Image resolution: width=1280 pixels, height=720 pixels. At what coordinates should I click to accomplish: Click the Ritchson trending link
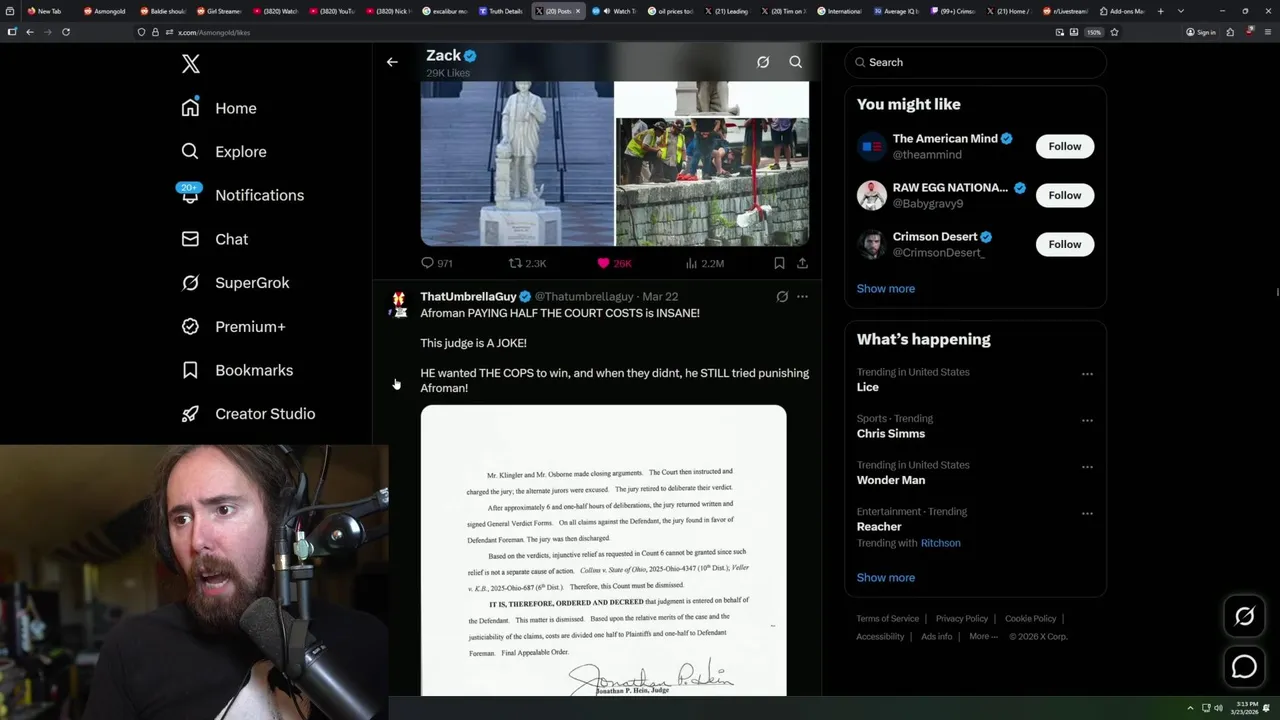click(940, 543)
